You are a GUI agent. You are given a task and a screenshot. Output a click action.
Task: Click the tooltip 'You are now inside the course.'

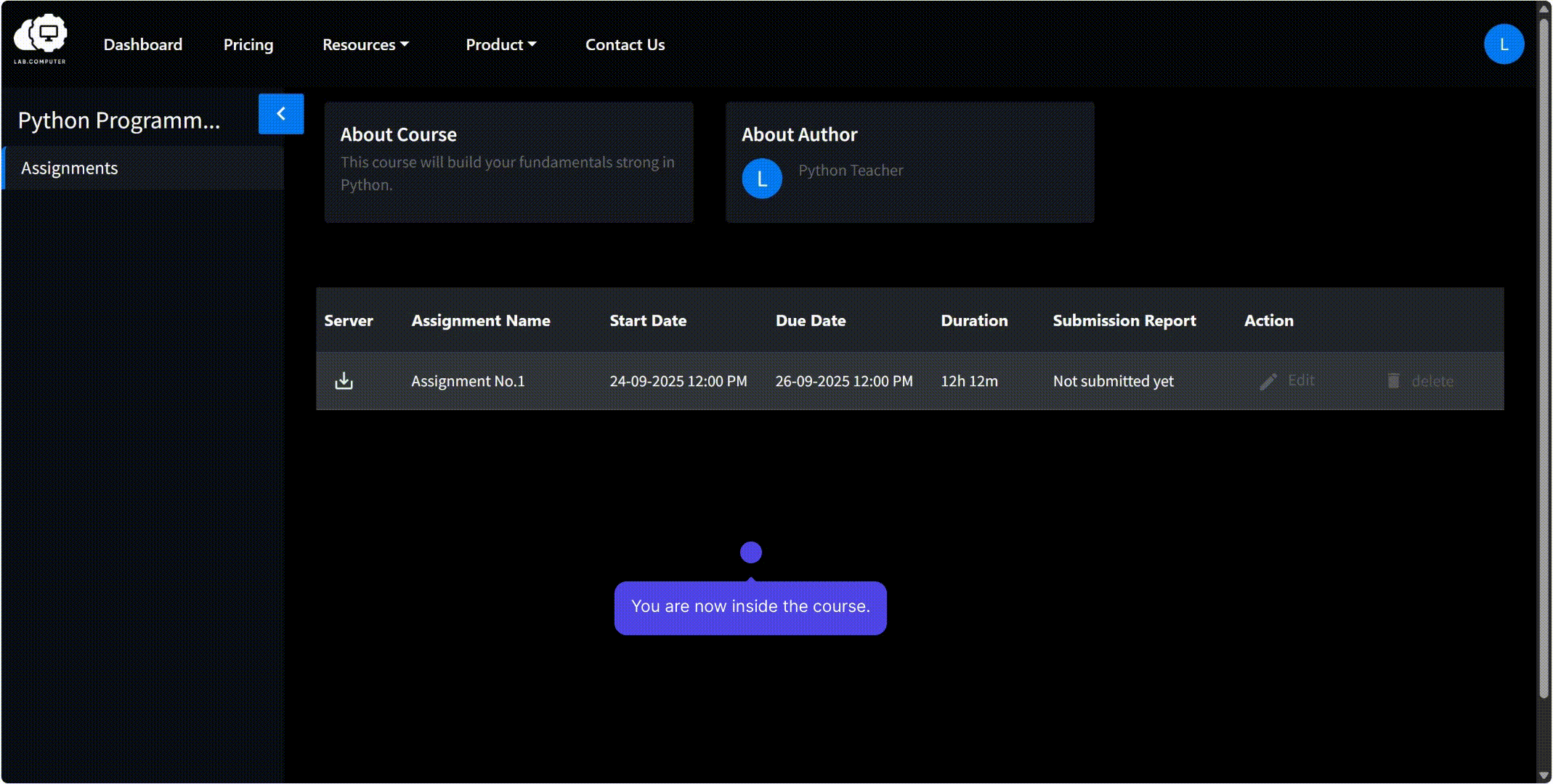(x=750, y=608)
